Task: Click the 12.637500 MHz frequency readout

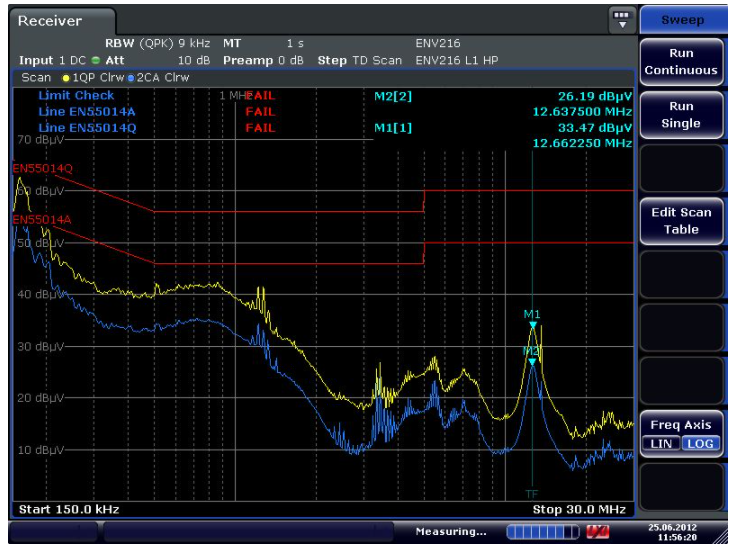Action: point(582,112)
